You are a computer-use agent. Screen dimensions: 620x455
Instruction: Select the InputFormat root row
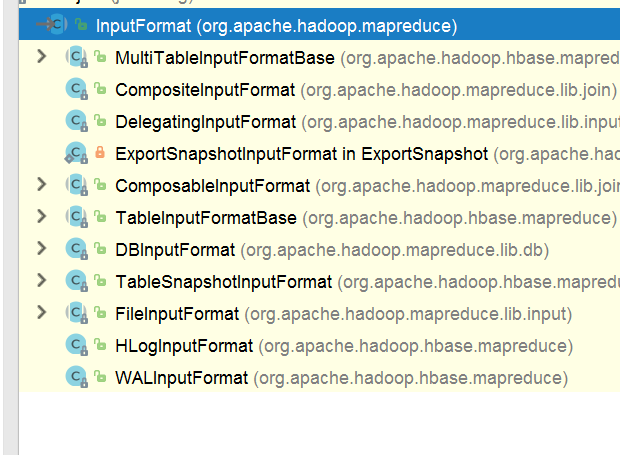tap(319, 25)
